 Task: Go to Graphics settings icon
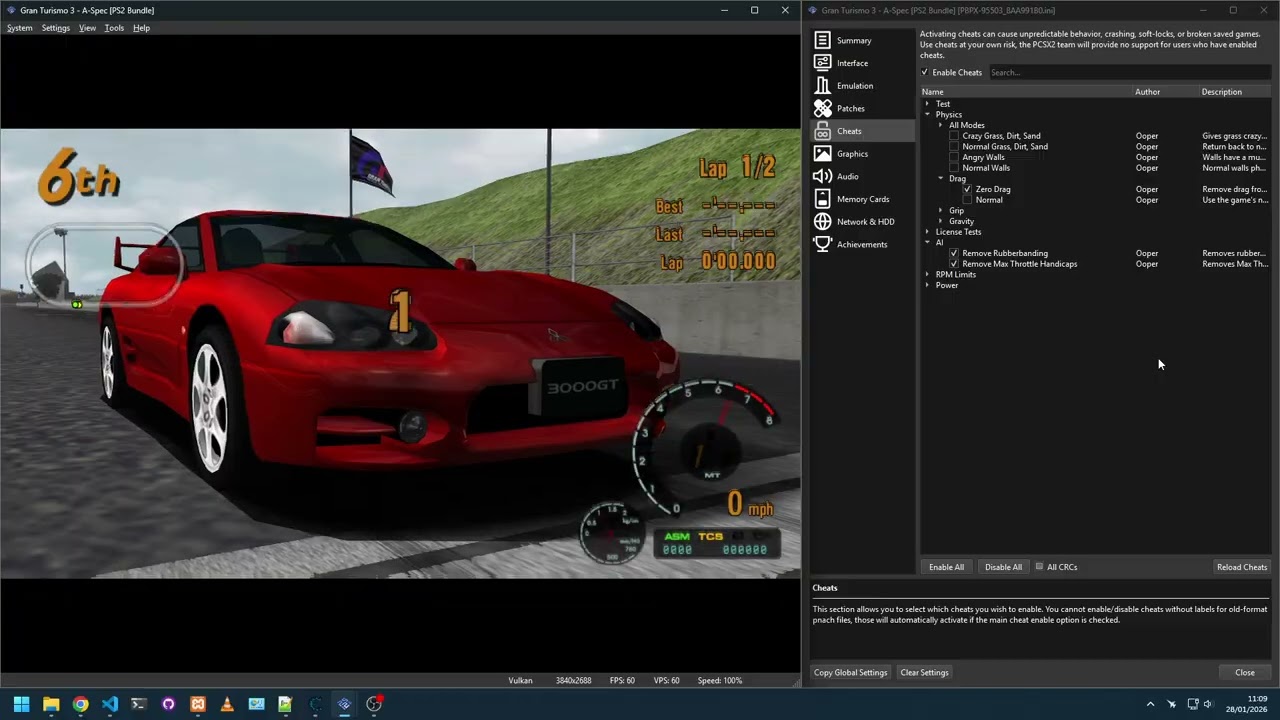(x=822, y=154)
